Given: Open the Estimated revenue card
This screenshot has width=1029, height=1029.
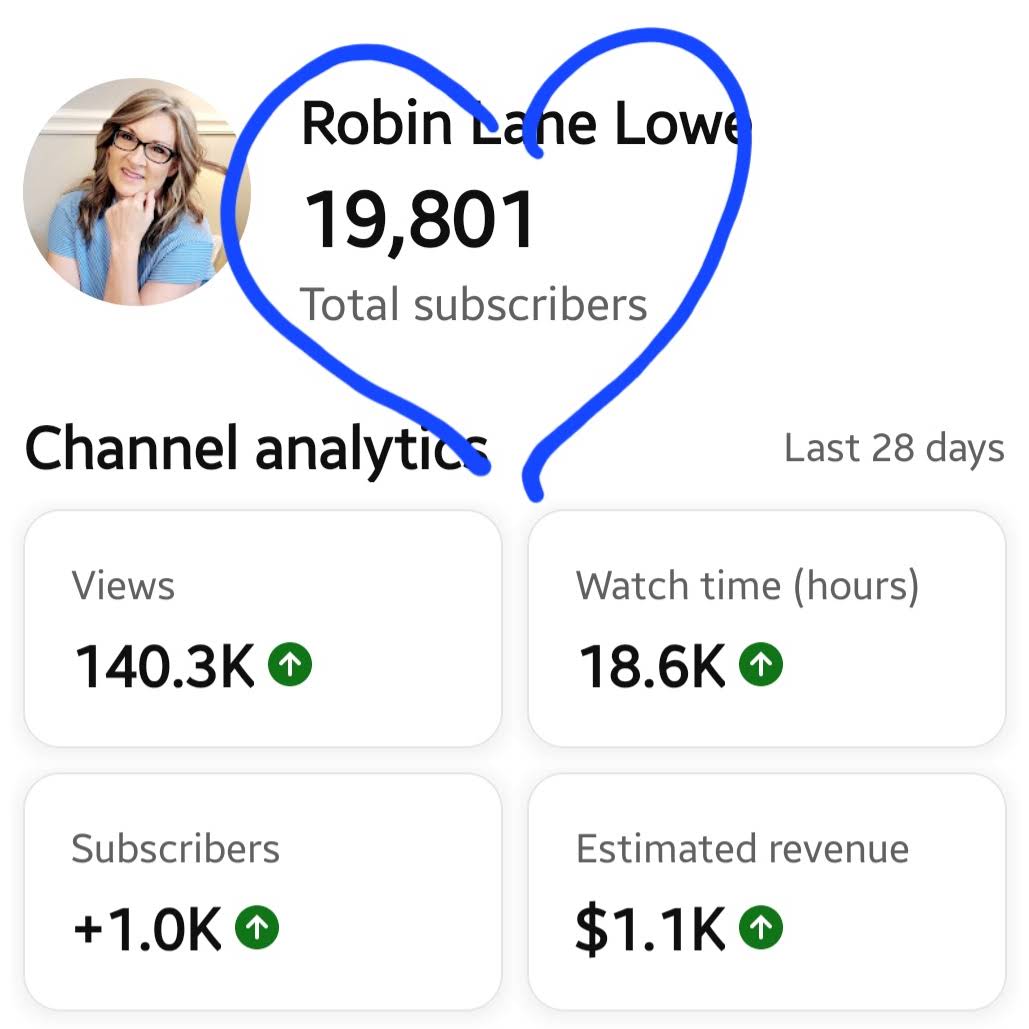Looking at the screenshot, I should click(x=767, y=892).
